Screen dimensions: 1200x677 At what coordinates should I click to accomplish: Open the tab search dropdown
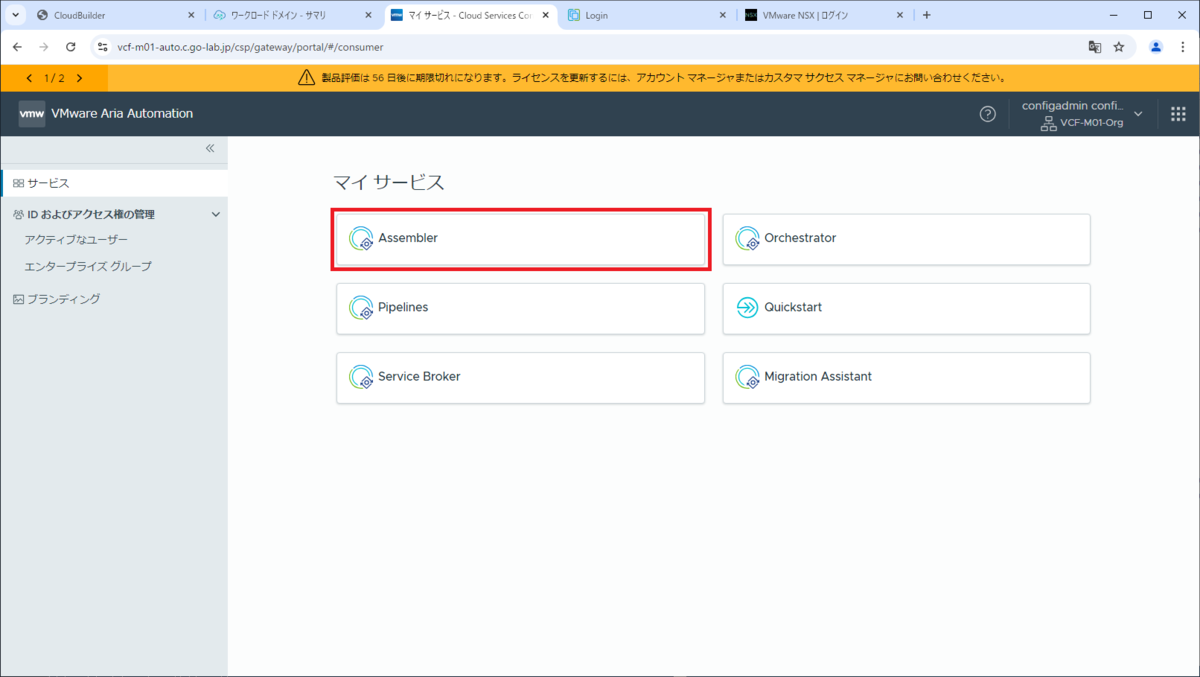(15, 16)
